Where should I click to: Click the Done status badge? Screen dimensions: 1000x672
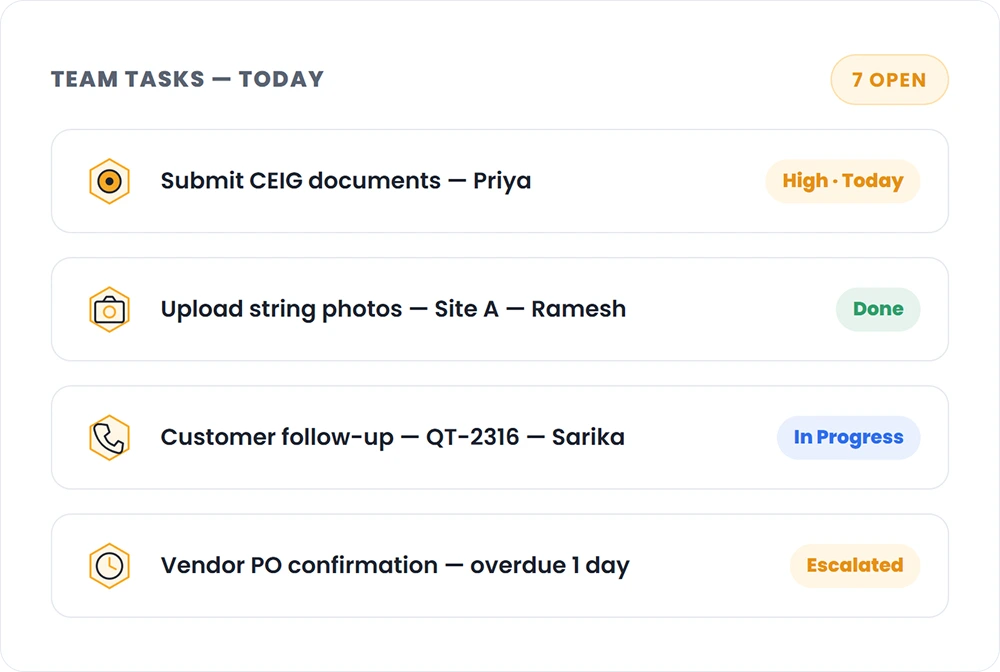[x=878, y=309]
